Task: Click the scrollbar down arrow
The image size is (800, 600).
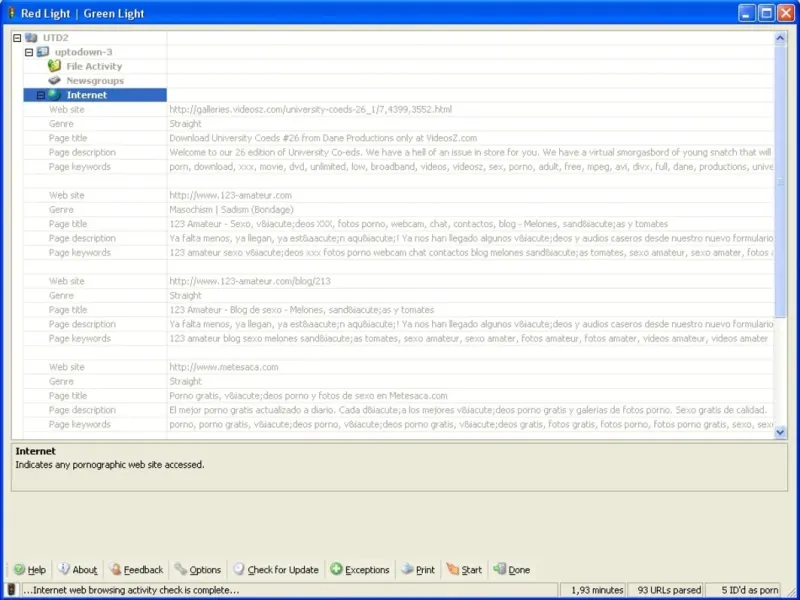Action: [x=780, y=432]
